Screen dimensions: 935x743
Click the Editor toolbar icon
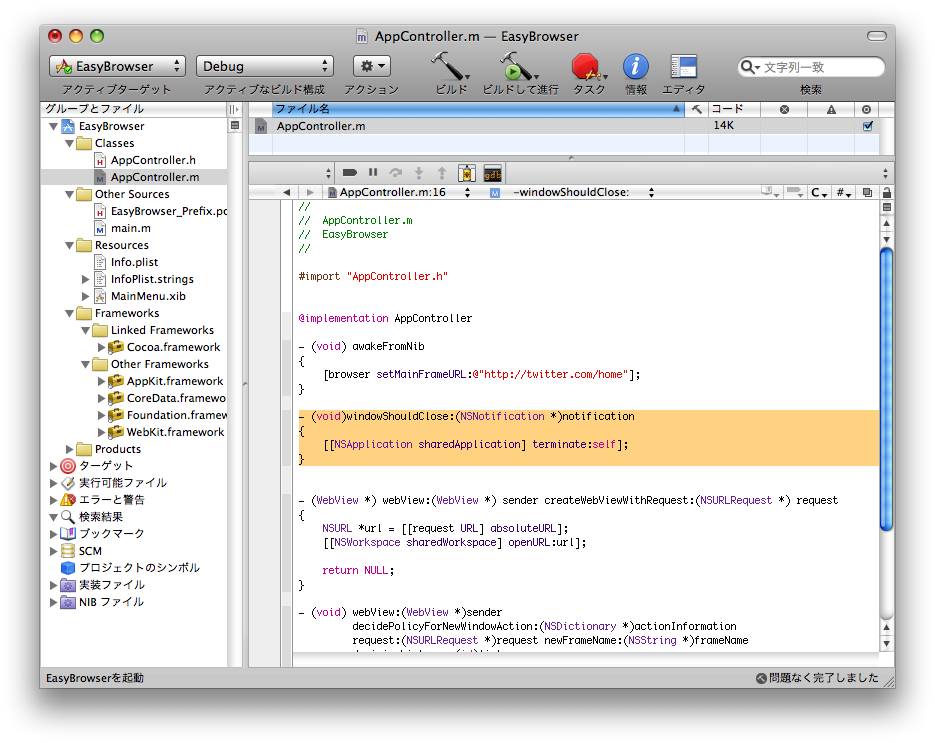click(683, 66)
